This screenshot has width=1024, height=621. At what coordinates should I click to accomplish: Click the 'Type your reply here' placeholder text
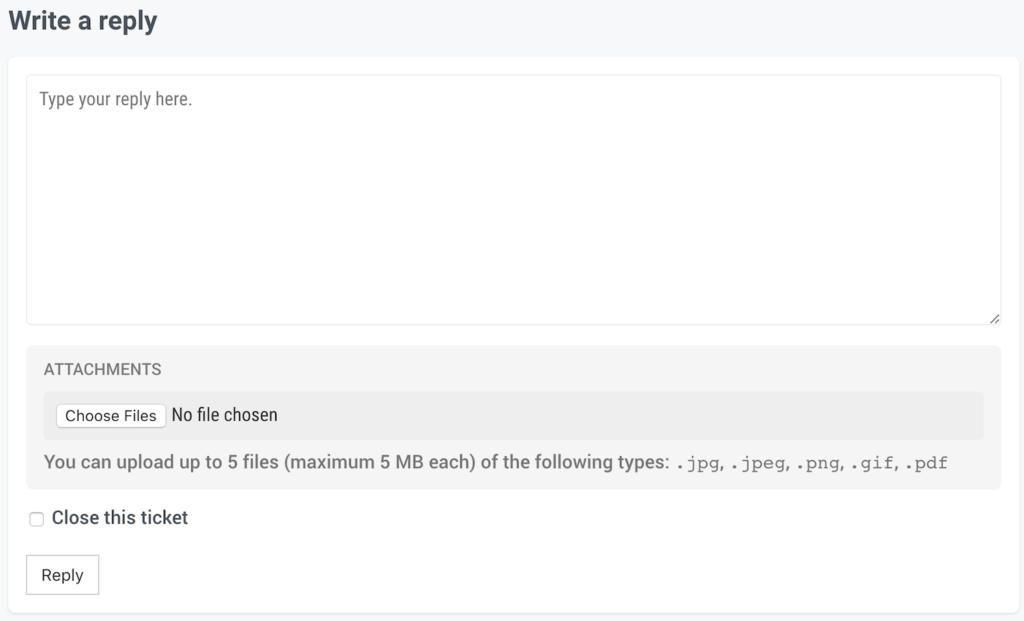click(x=116, y=99)
